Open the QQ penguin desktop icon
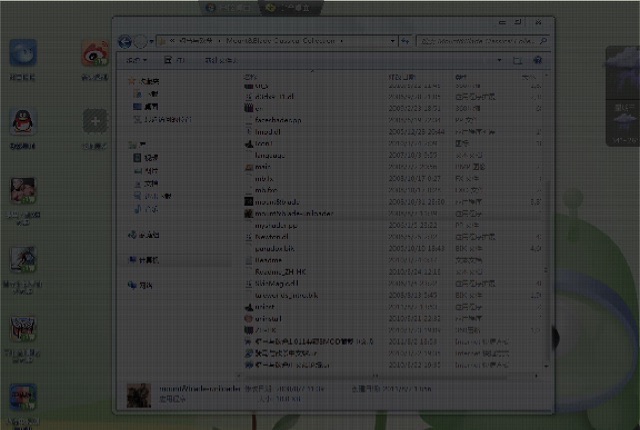640x430 pixels. coord(22,124)
